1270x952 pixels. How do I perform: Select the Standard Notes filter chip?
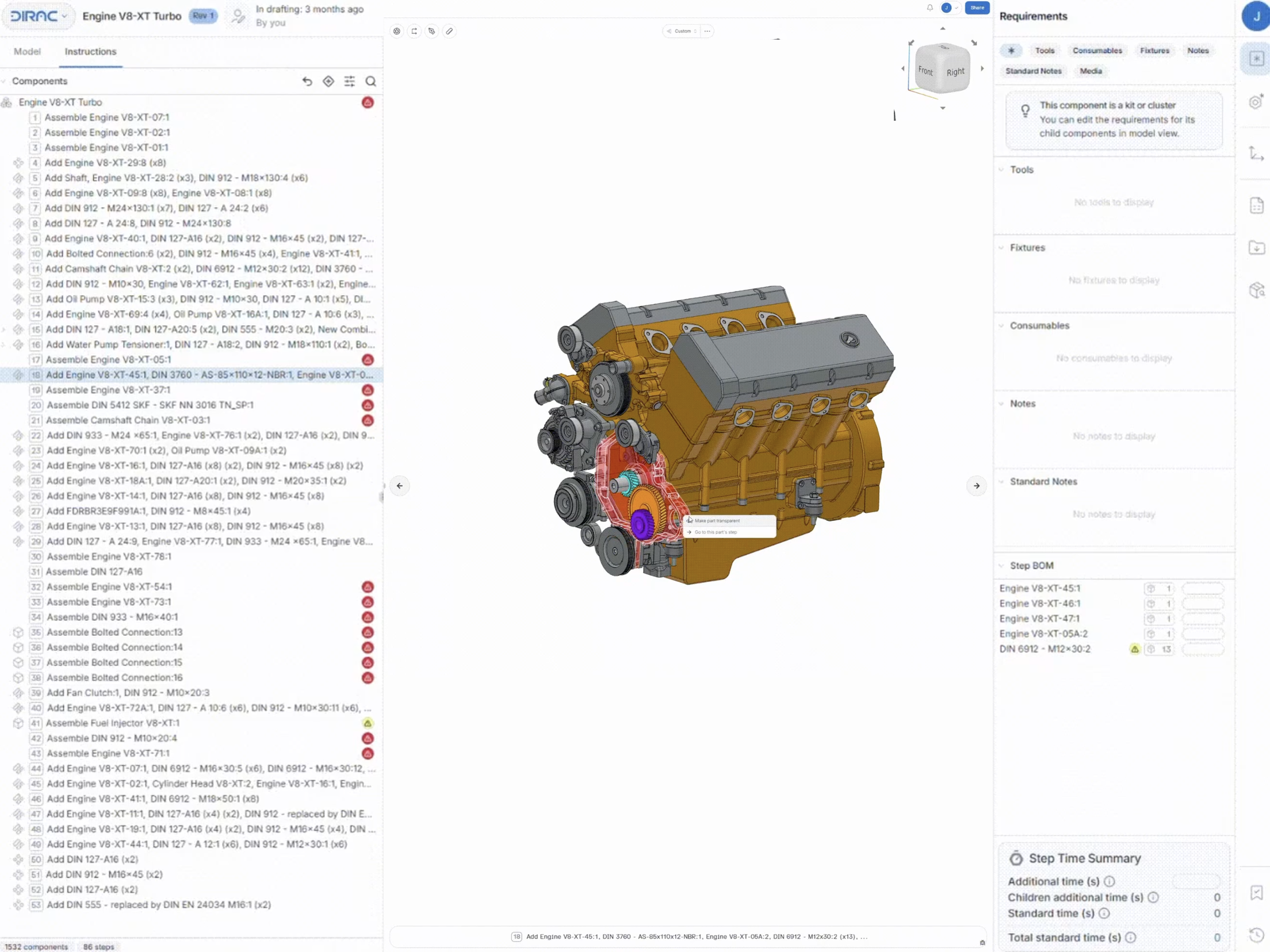pos(1033,71)
